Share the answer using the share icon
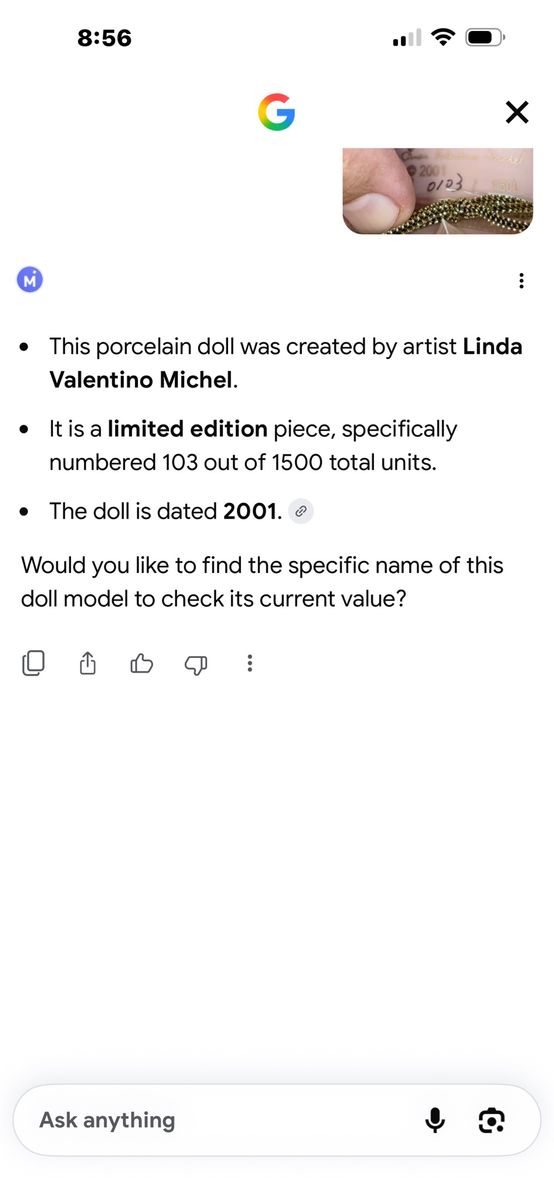The height and width of the screenshot is (1200, 554). click(x=87, y=662)
